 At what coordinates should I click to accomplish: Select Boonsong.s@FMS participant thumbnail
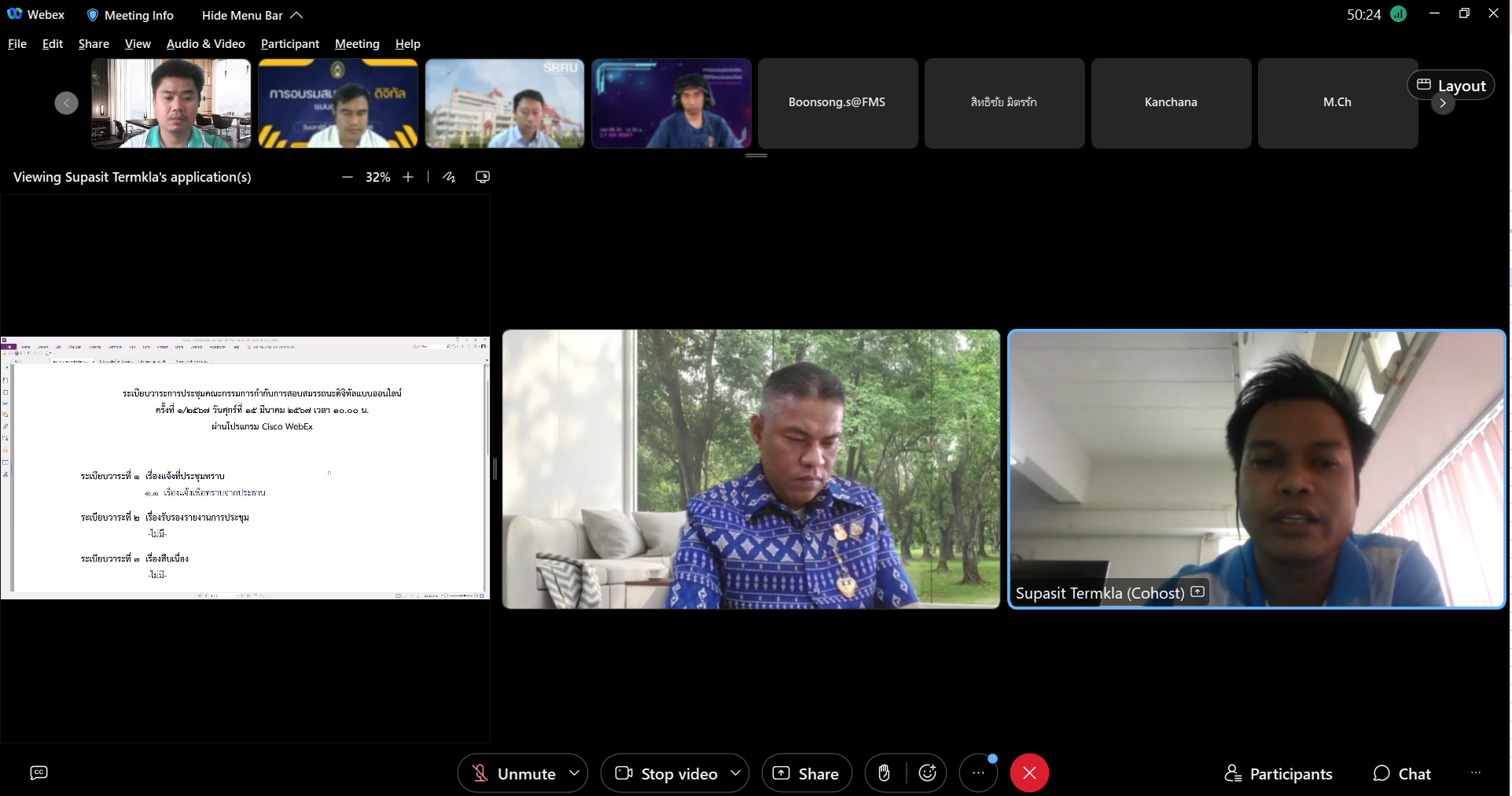tap(837, 103)
